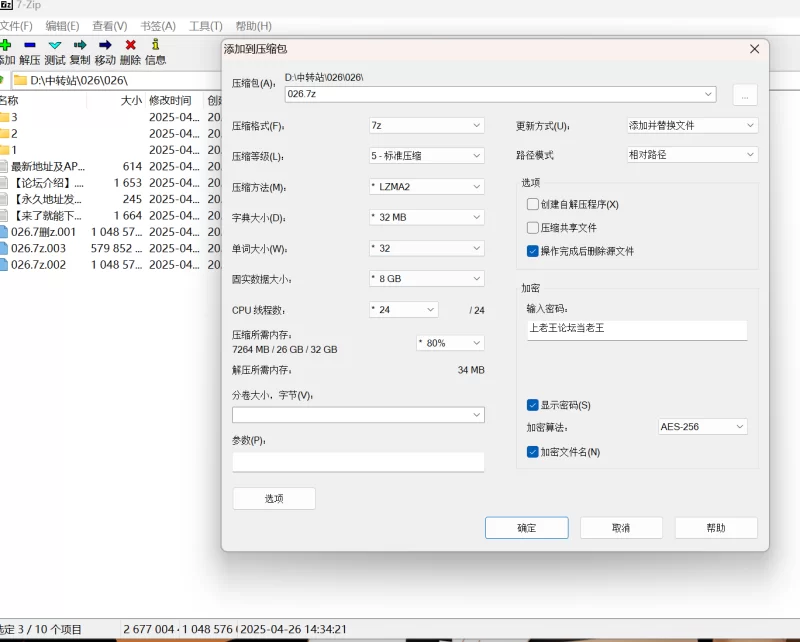Image resolution: width=800 pixels, height=642 pixels.
Task: Click the 输入密码 password field
Action: pos(637,330)
